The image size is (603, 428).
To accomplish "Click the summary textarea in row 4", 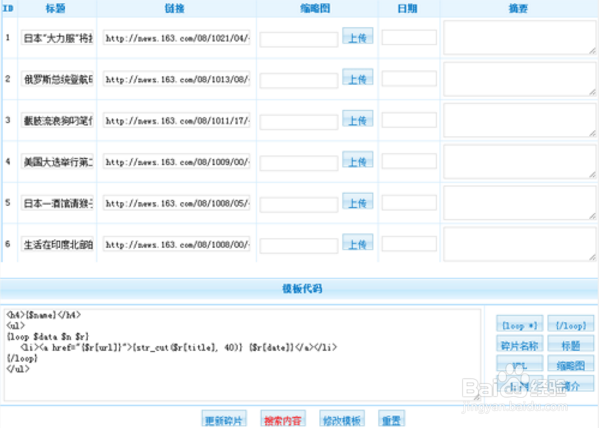I will pos(520,162).
